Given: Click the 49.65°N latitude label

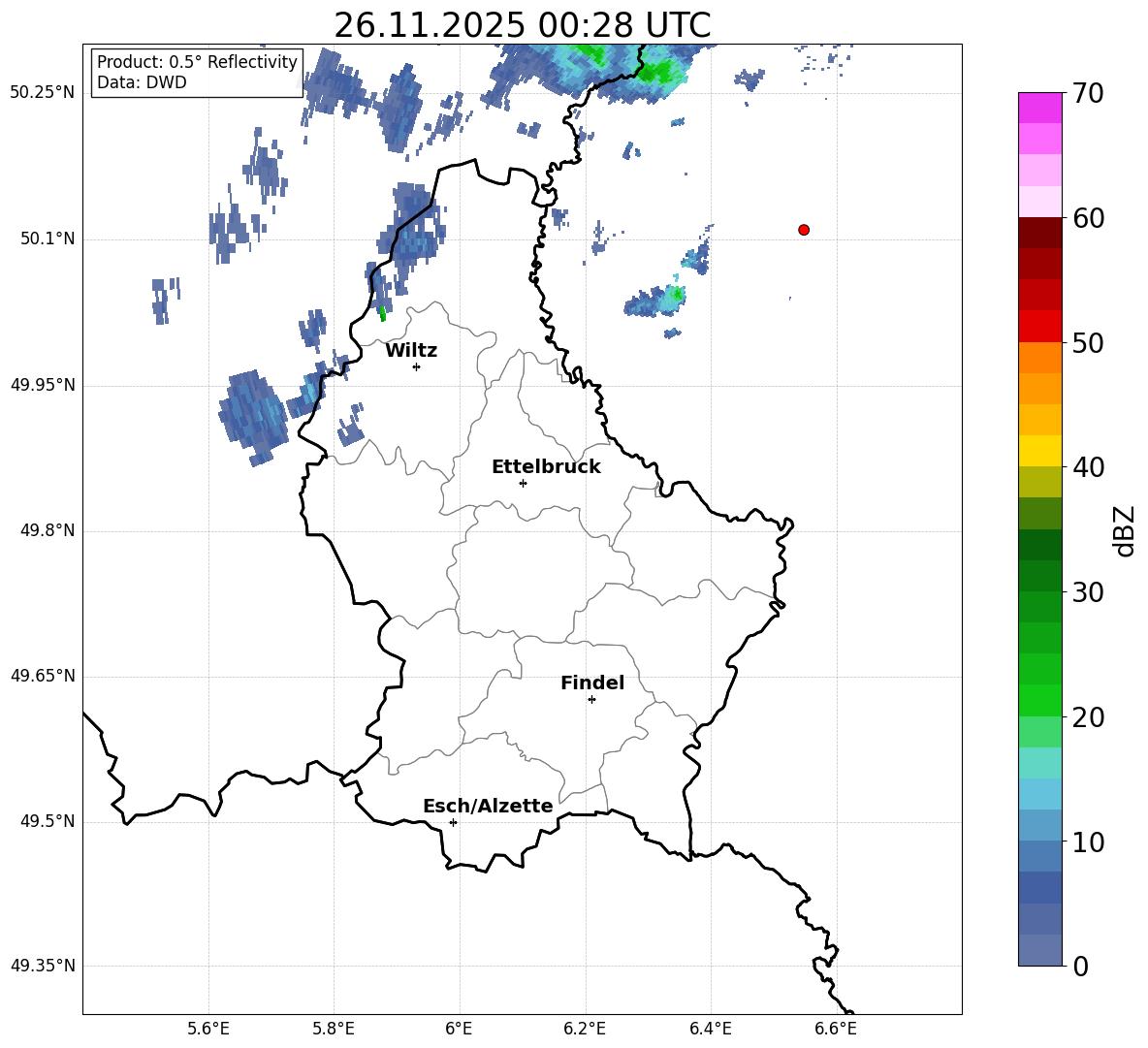Looking at the screenshot, I should pos(43,676).
